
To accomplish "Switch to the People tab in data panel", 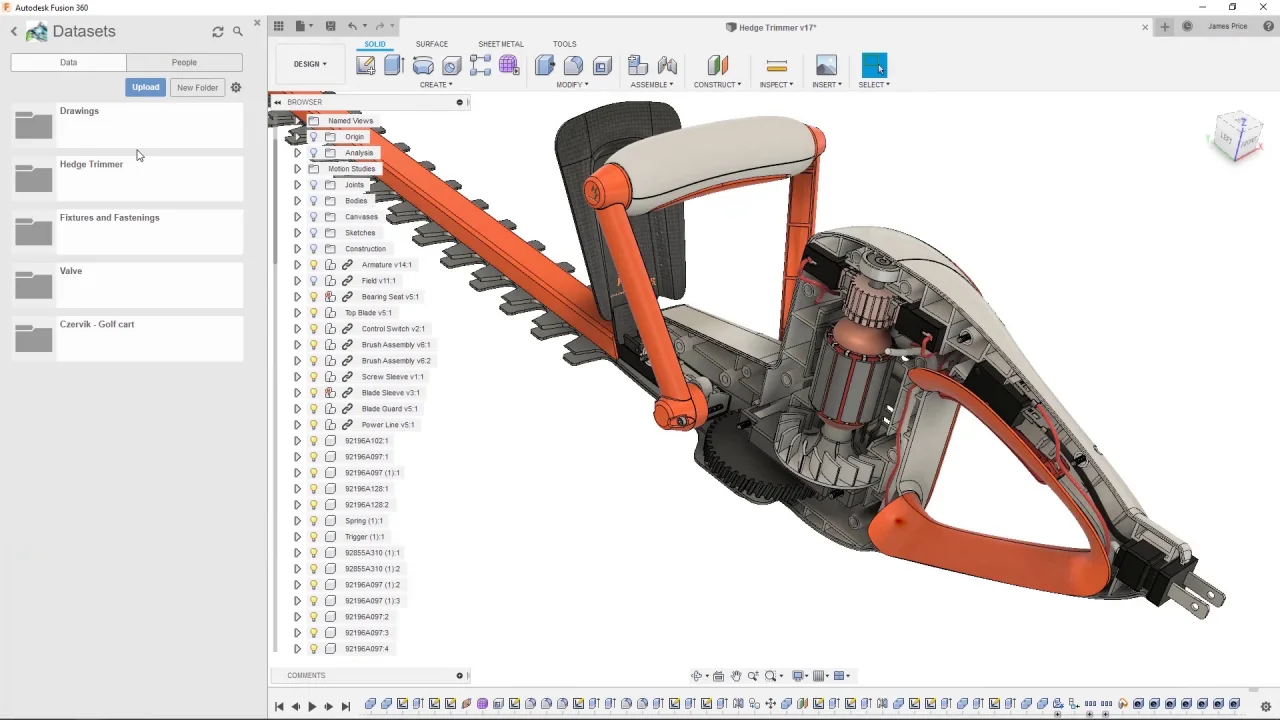I will pyautogui.click(x=184, y=62).
